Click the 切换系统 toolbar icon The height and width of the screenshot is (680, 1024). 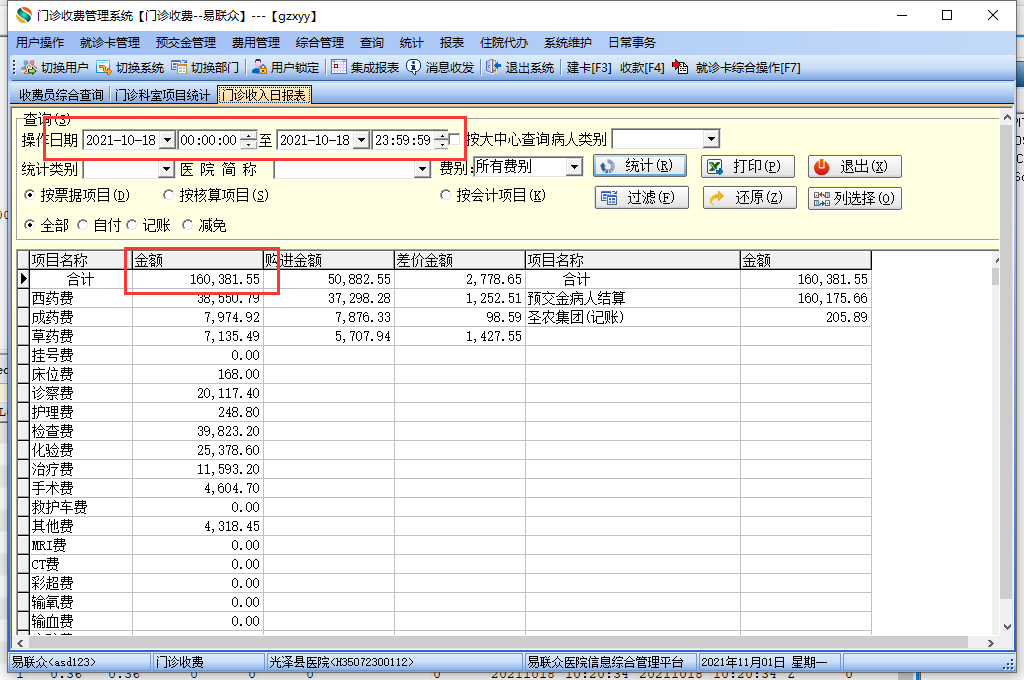104,67
